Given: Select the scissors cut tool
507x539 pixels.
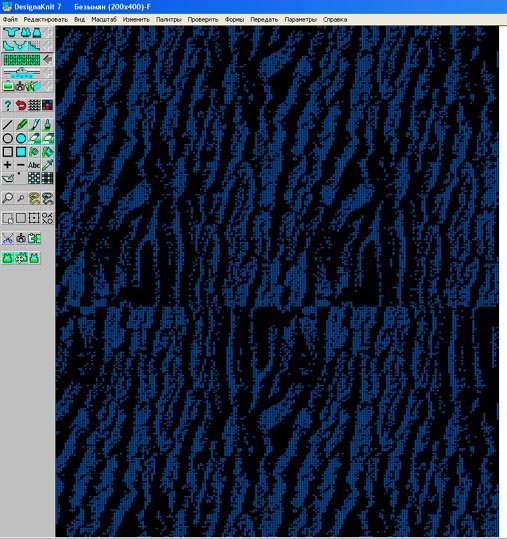Looking at the screenshot, I should 8,238.
